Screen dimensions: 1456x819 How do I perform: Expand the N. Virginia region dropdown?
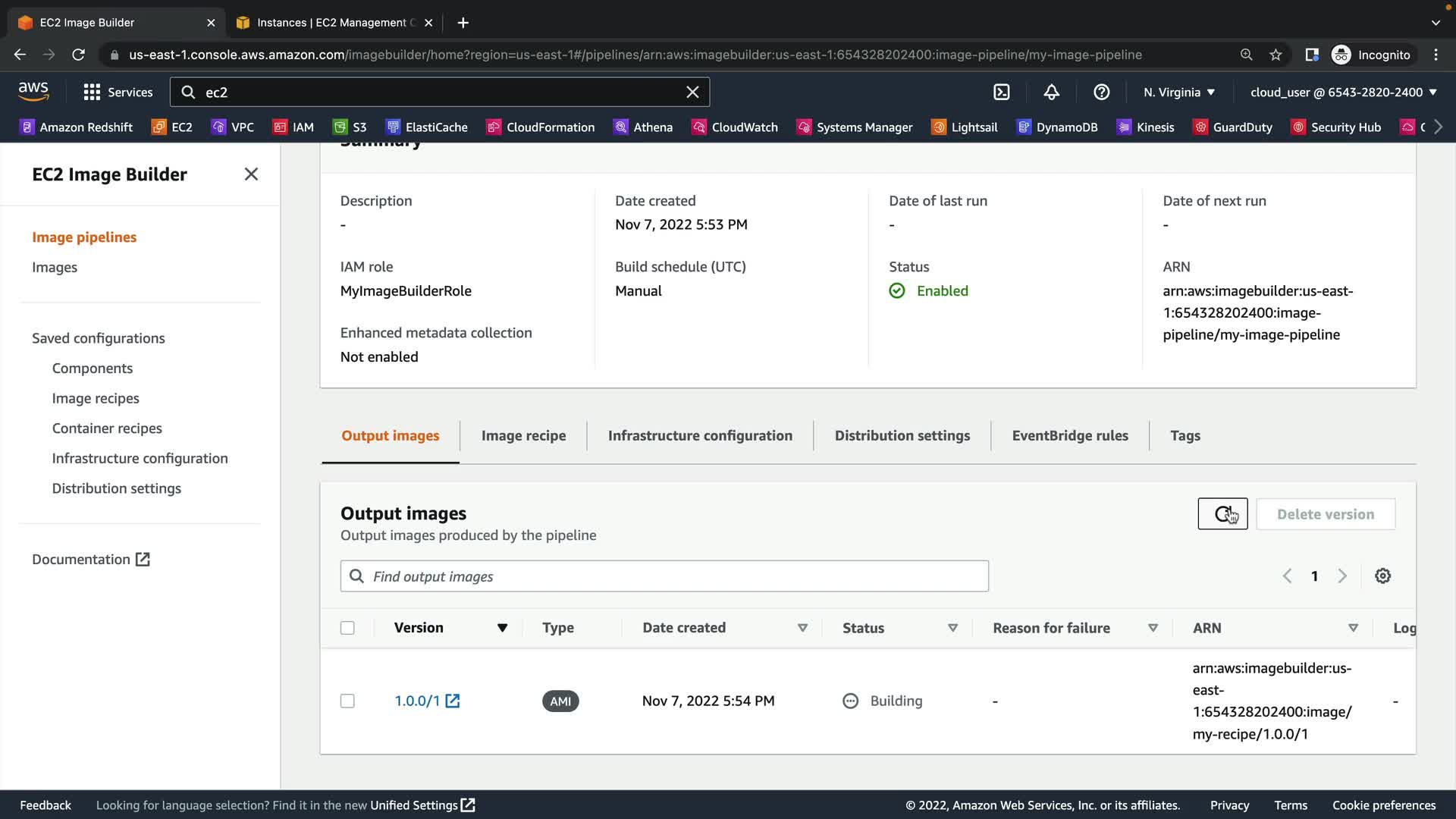[1178, 93]
